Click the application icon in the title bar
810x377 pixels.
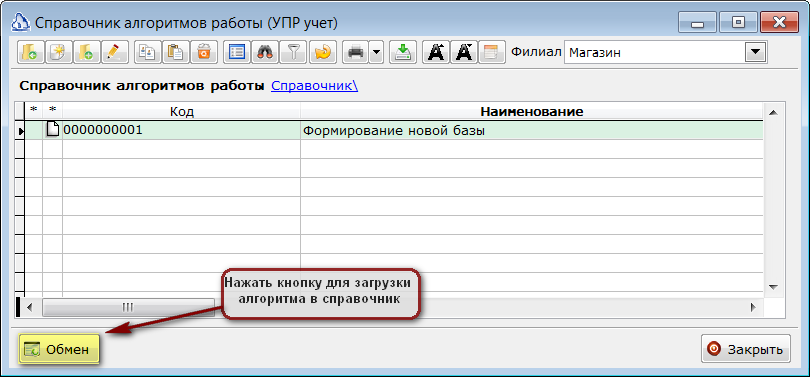(x=20, y=23)
